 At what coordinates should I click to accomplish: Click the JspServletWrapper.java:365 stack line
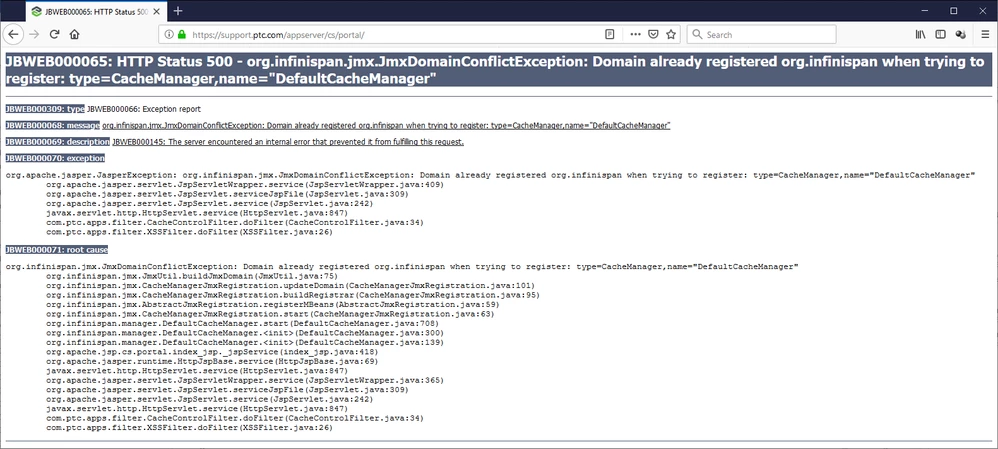click(x=245, y=380)
